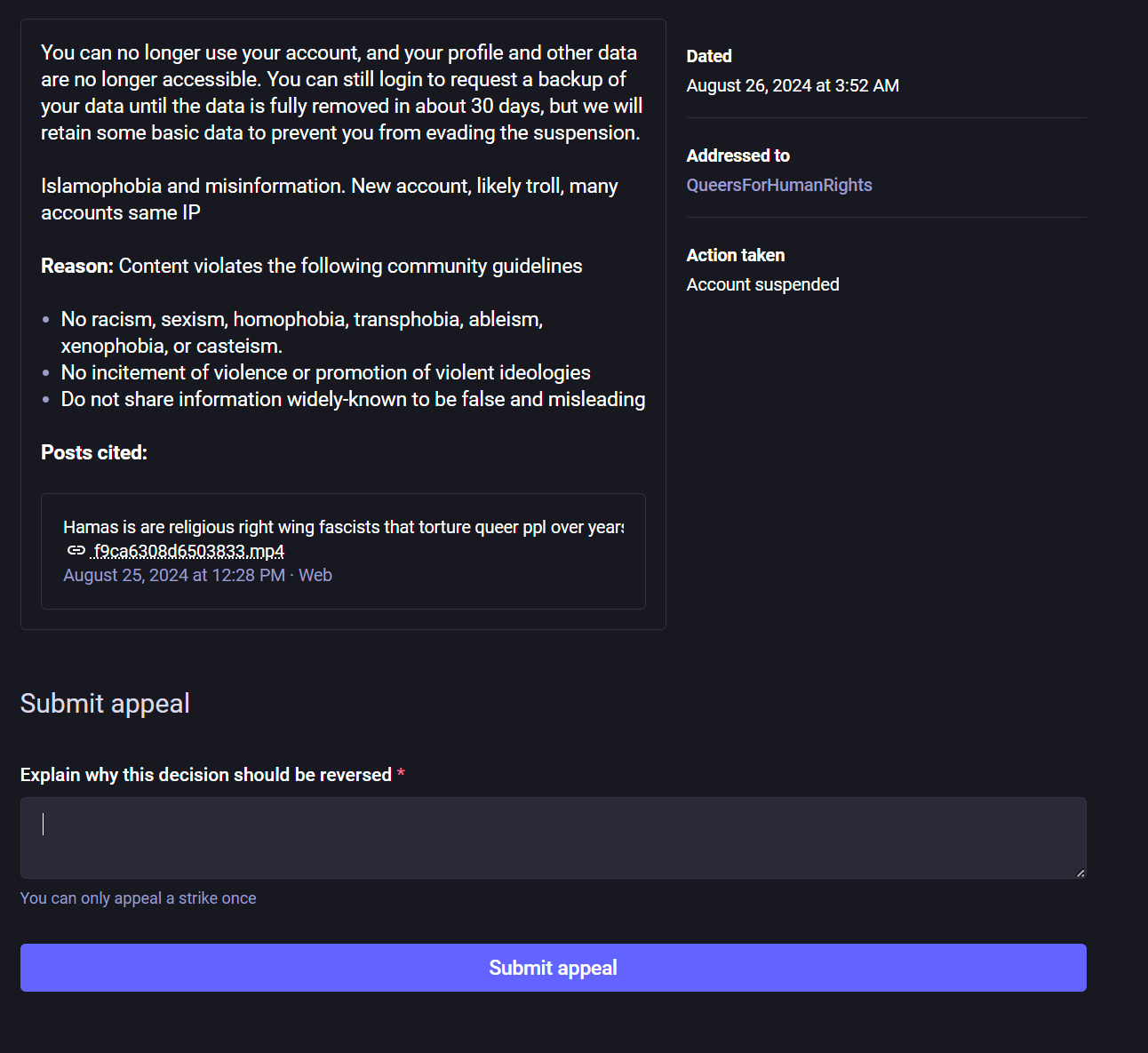Click the 'No racism, sexism, homophobia' guideline bullet
Screen dimensions: 1148x1053
pos(302,332)
